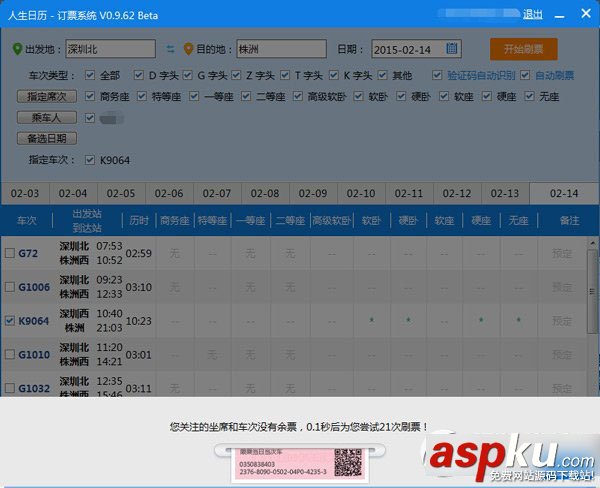The height and width of the screenshot is (488, 600).
Task: Click the 乘车人 button
Action: [x=47, y=118]
